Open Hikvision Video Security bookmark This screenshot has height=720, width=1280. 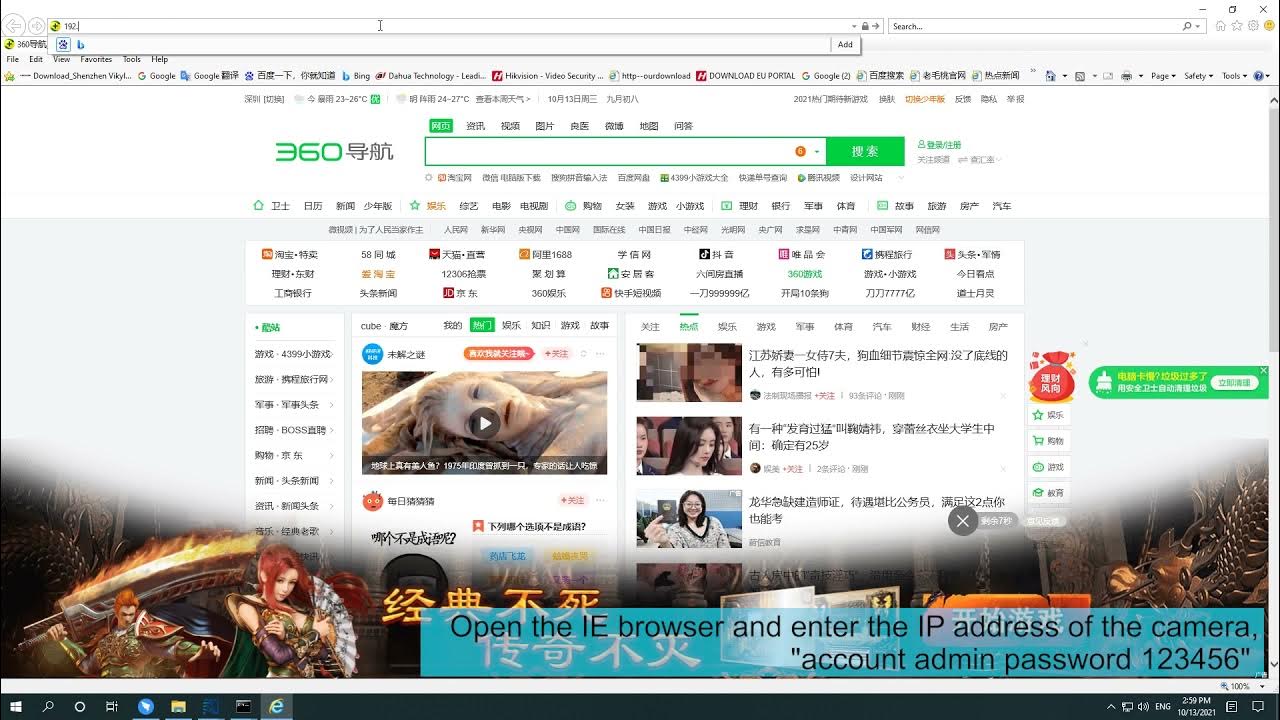coord(548,75)
